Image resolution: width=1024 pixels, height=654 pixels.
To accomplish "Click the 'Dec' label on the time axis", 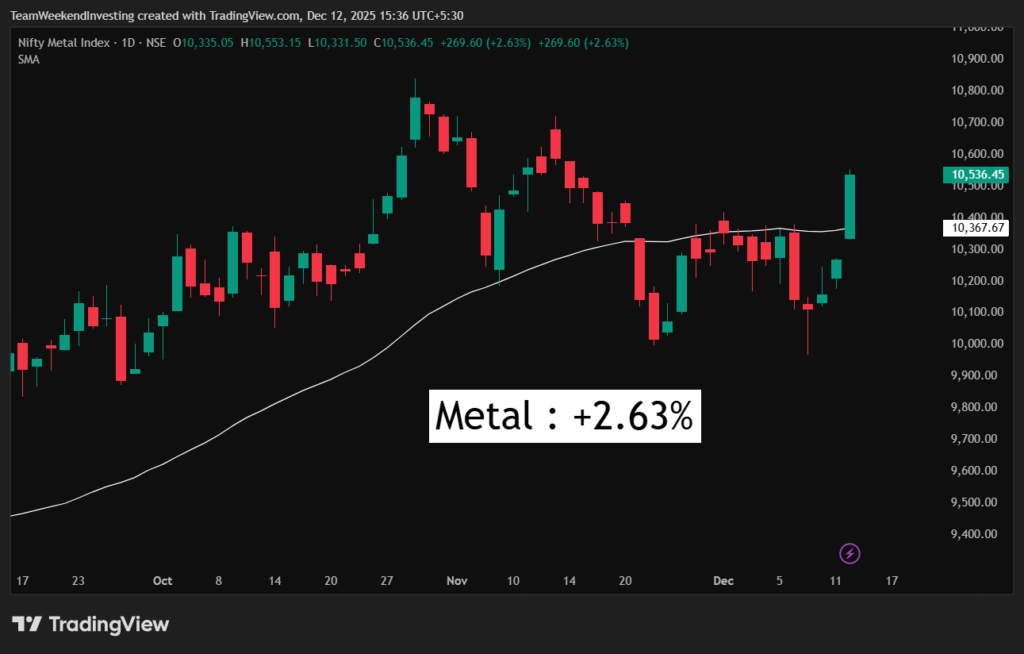I will tap(722, 581).
